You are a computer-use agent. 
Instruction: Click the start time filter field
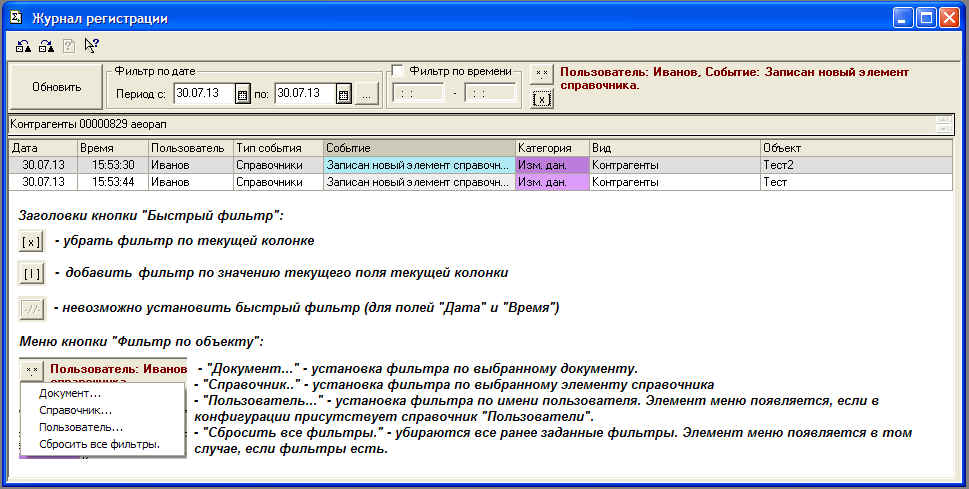[x=418, y=94]
